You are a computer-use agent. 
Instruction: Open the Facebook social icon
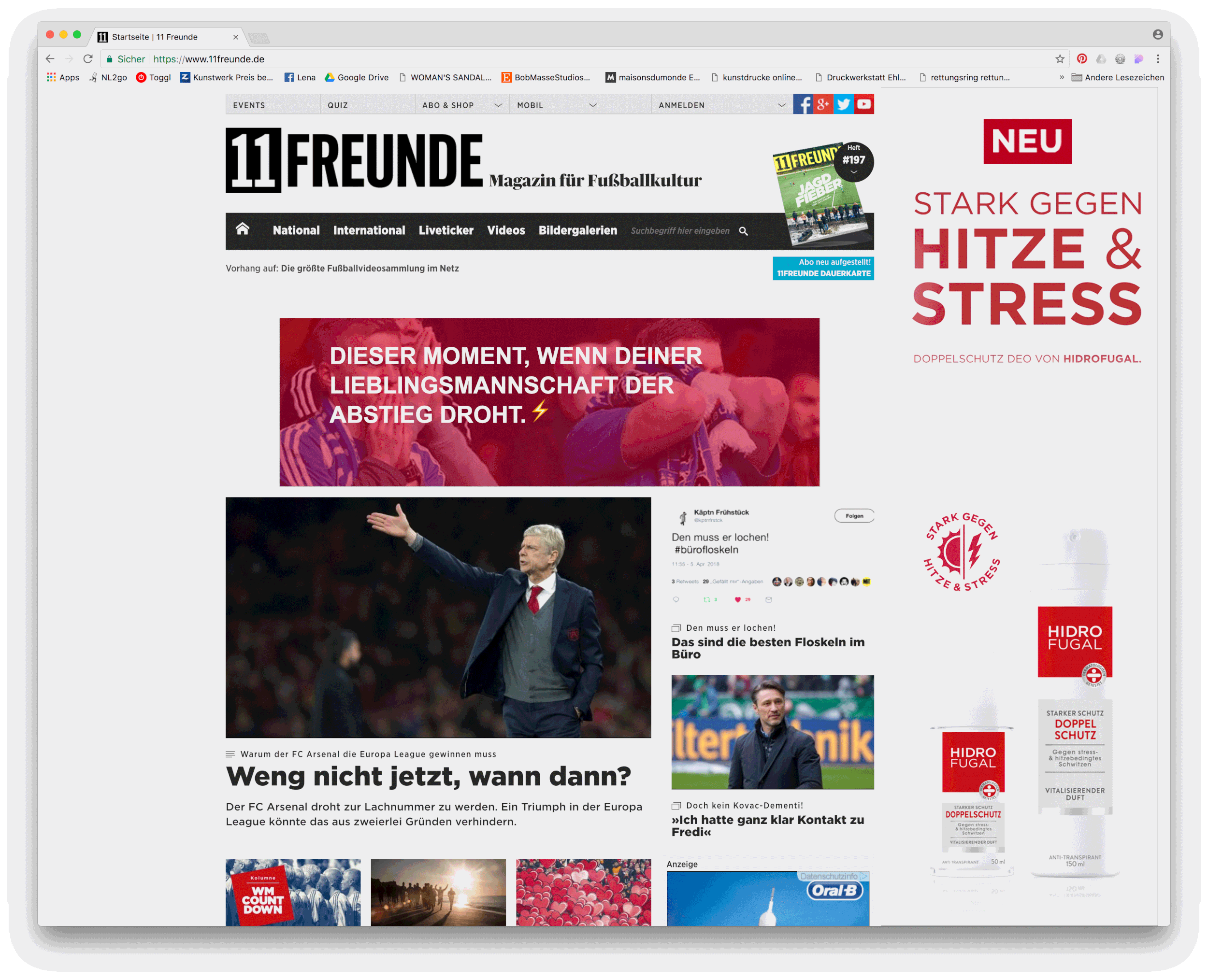[x=803, y=104]
